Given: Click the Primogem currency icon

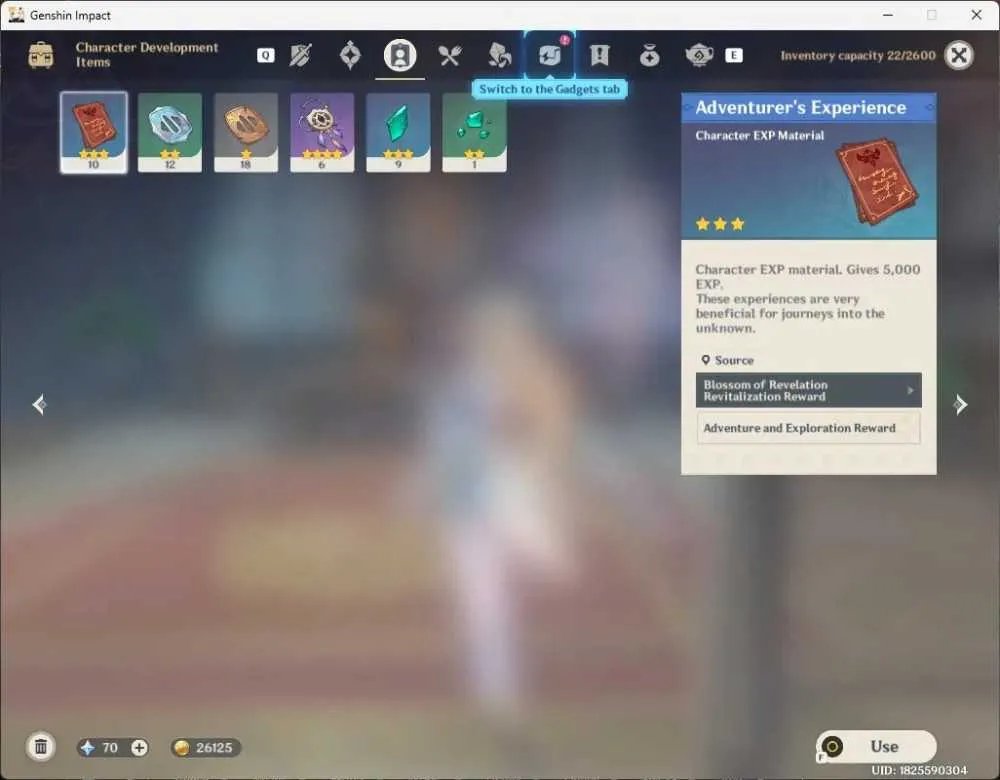Looking at the screenshot, I should tap(88, 747).
